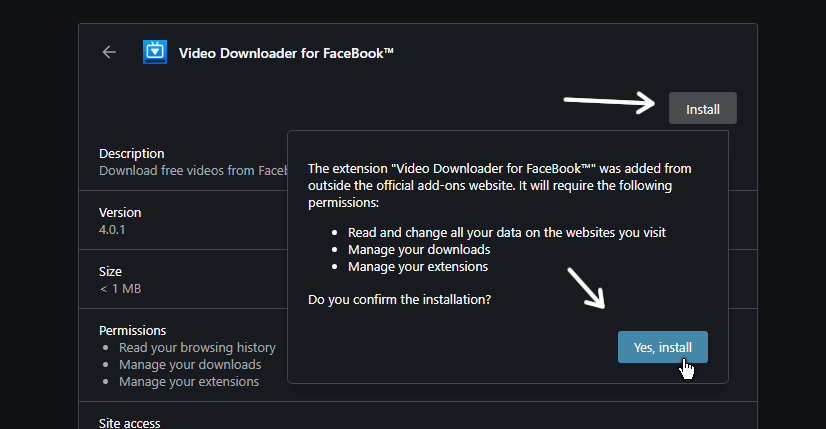Image resolution: width=826 pixels, height=429 pixels.
Task: Click Read and change all your data item
Action: click(507, 232)
